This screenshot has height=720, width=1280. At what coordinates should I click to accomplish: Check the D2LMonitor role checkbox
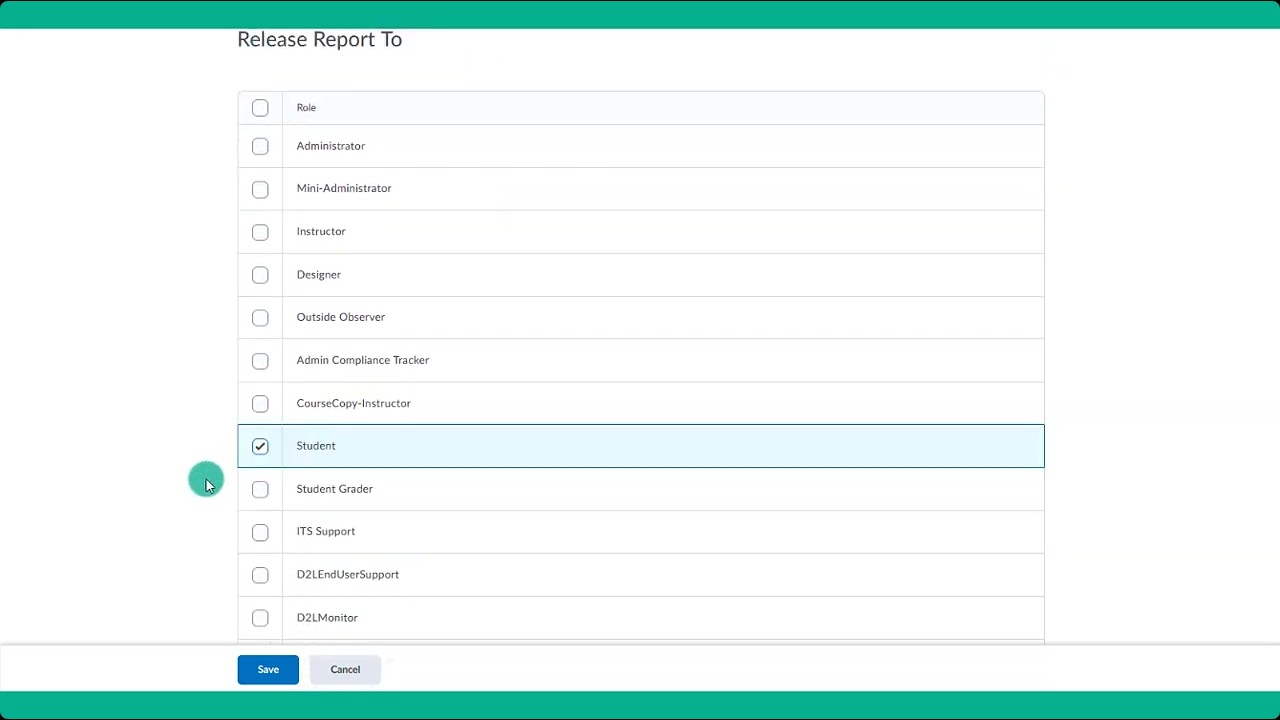click(260, 618)
